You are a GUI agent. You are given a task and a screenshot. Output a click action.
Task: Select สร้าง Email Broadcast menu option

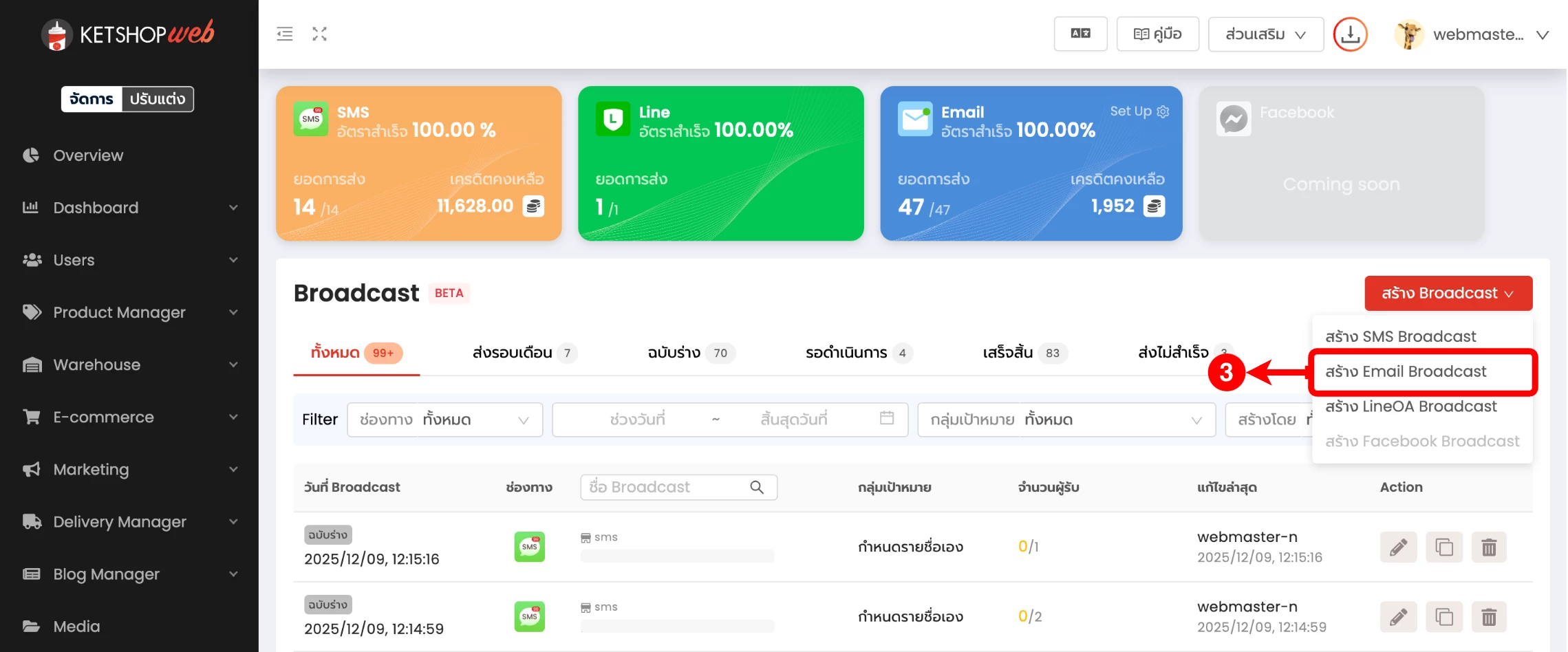(1406, 372)
